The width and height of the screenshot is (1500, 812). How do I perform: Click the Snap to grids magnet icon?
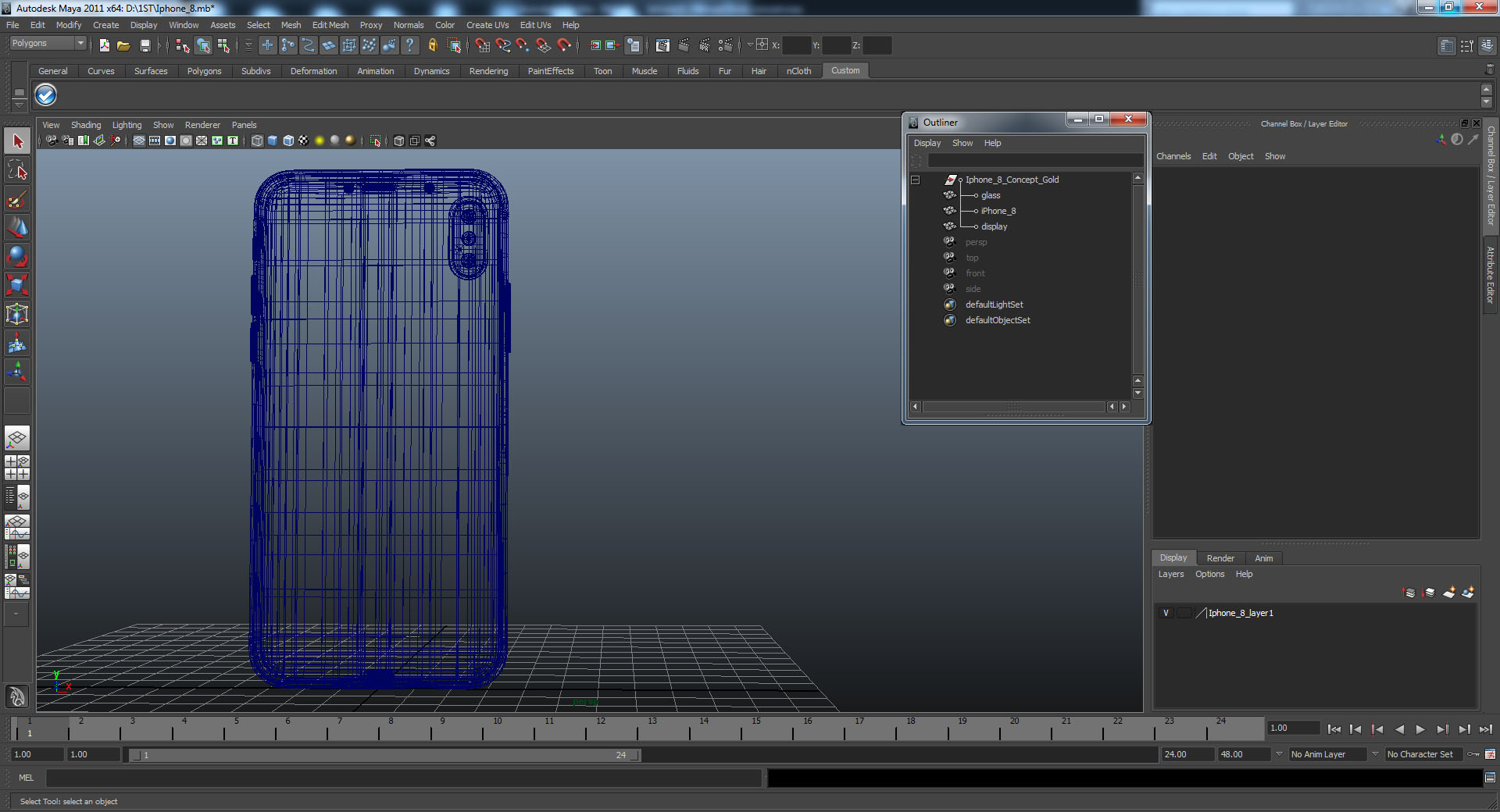click(x=482, y=45)
